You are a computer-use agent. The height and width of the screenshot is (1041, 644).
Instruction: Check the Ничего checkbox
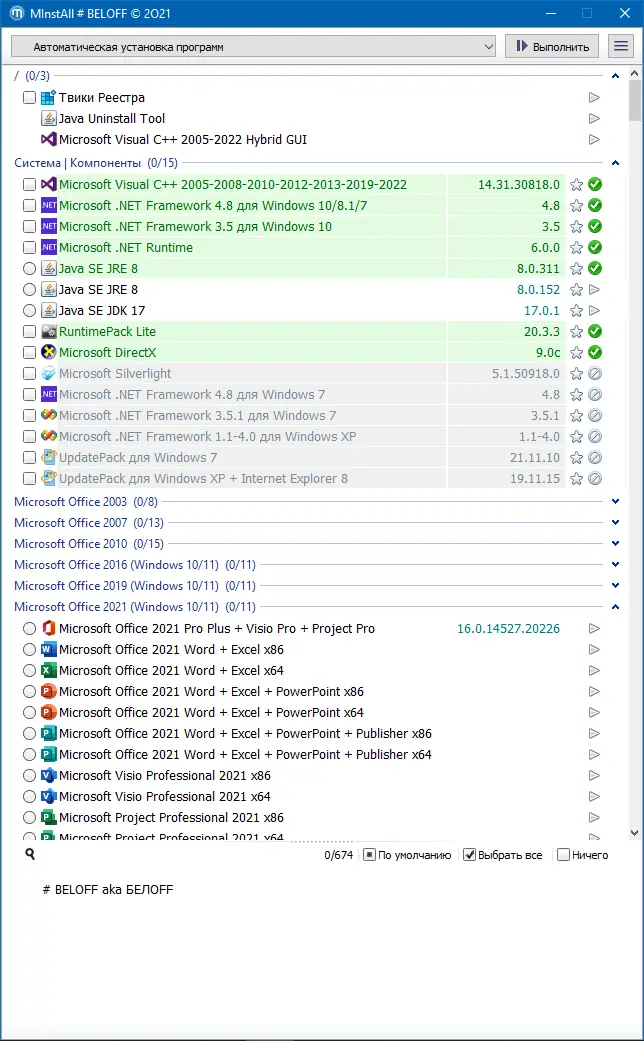coord(563,854)
